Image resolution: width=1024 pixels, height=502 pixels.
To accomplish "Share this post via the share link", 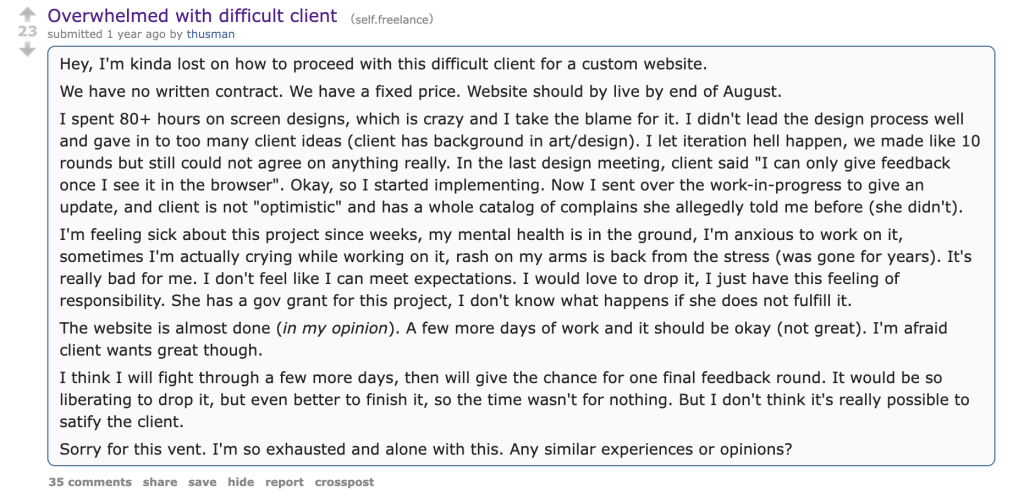I will (160, 482).
